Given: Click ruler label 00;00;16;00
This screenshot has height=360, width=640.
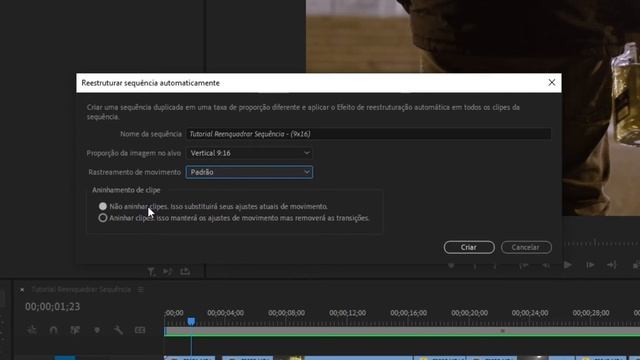Looking at the screenshot, I should point(409,313).
